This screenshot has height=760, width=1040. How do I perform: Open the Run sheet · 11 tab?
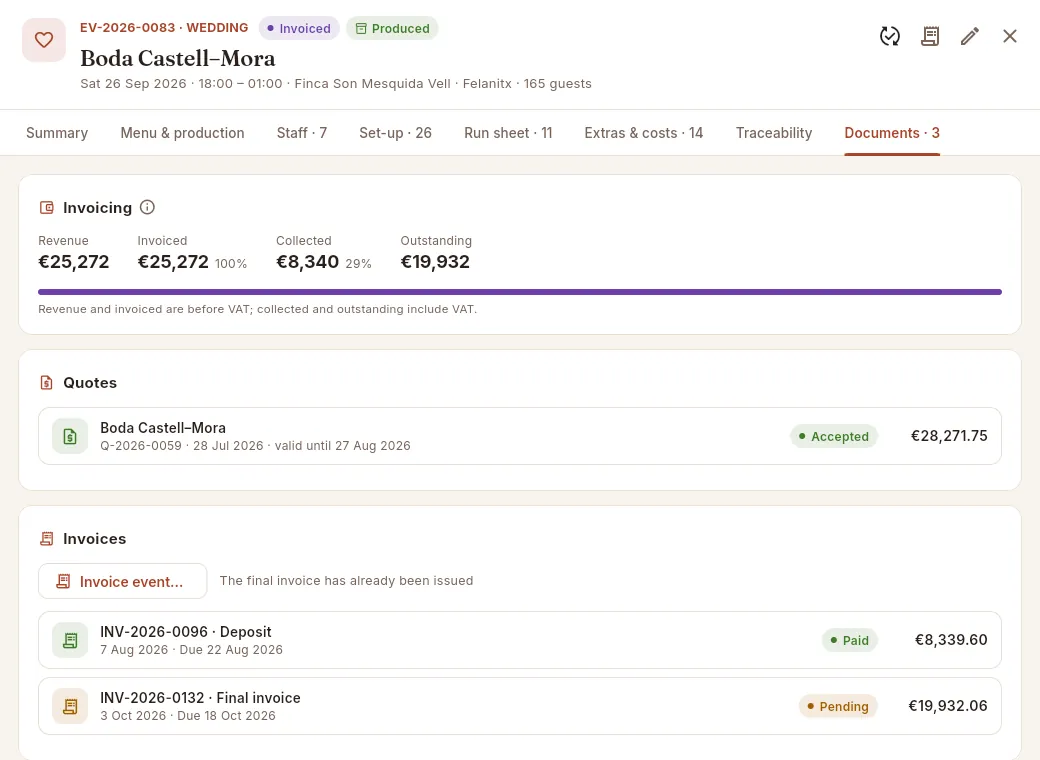[x=508, y=133]
